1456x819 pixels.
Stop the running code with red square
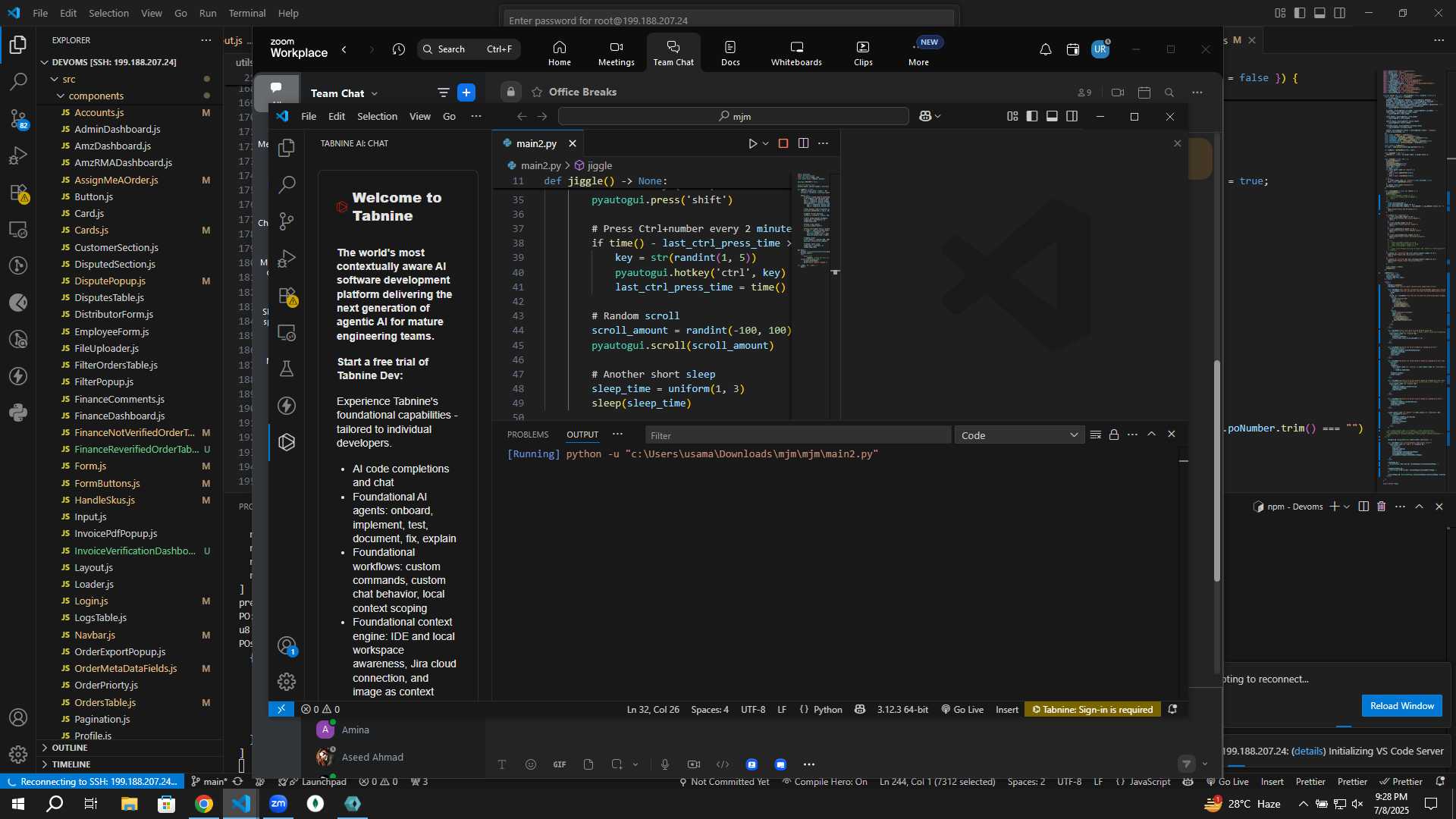(x=783, y=143)
